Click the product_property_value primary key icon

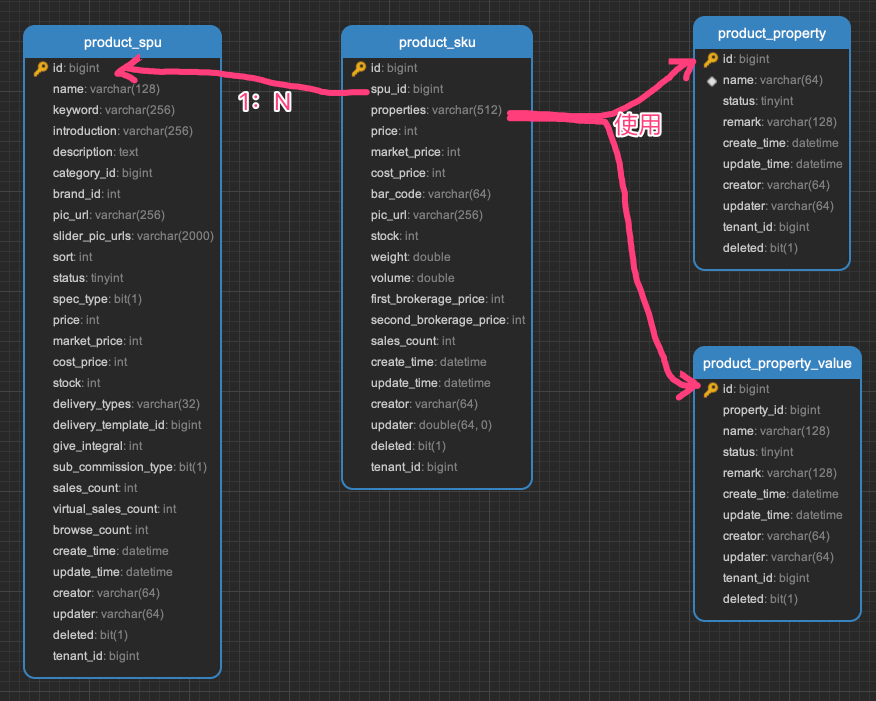[x=711, y=389]
